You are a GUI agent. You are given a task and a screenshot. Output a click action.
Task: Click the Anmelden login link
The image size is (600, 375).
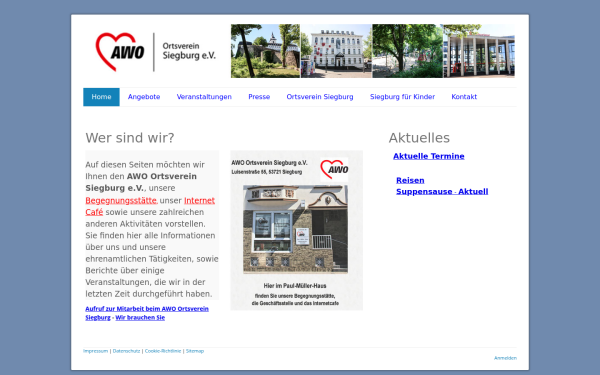(x=505, y=358)
